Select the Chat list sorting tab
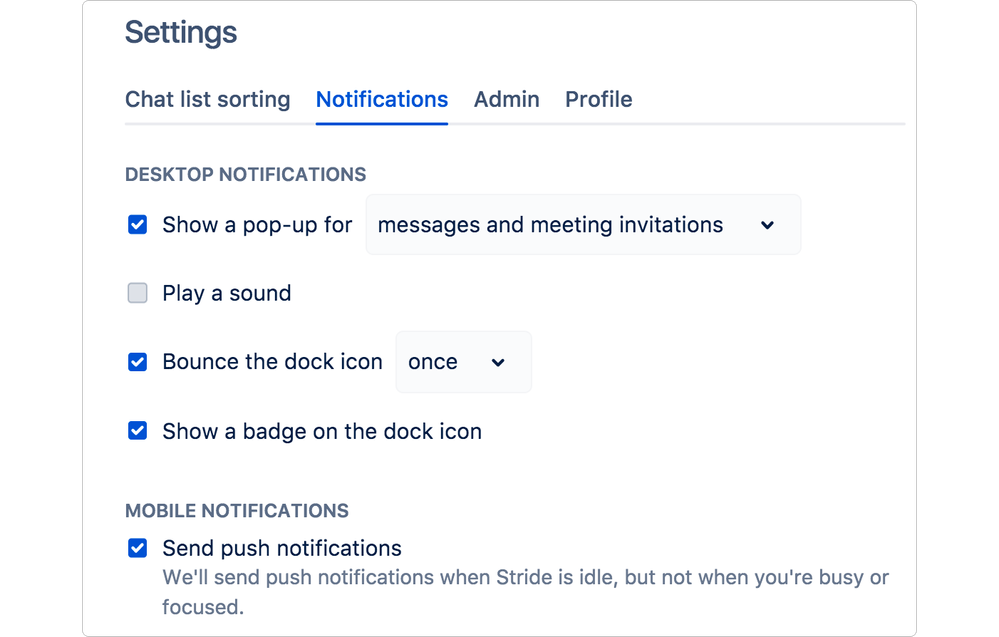Screen dimensions: 999x637 point(207,99)
